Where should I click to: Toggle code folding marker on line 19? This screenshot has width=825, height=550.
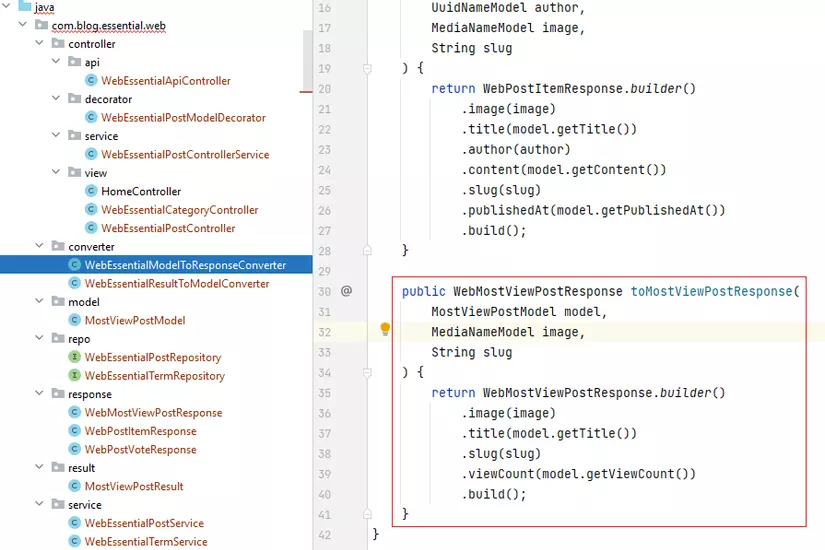pyautogui.click(x=367, y=69)
